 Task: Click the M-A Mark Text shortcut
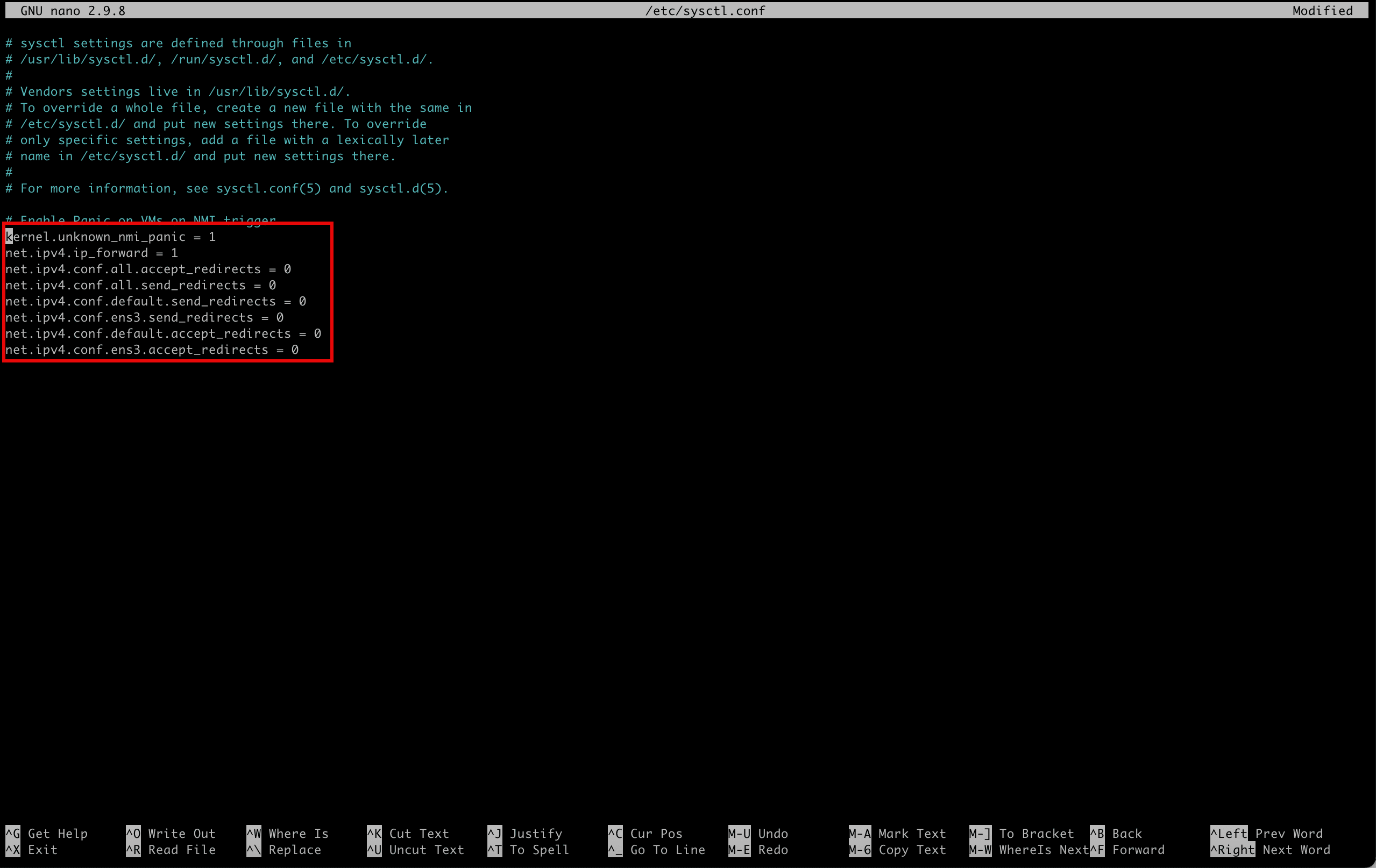(x=898, y=833)
